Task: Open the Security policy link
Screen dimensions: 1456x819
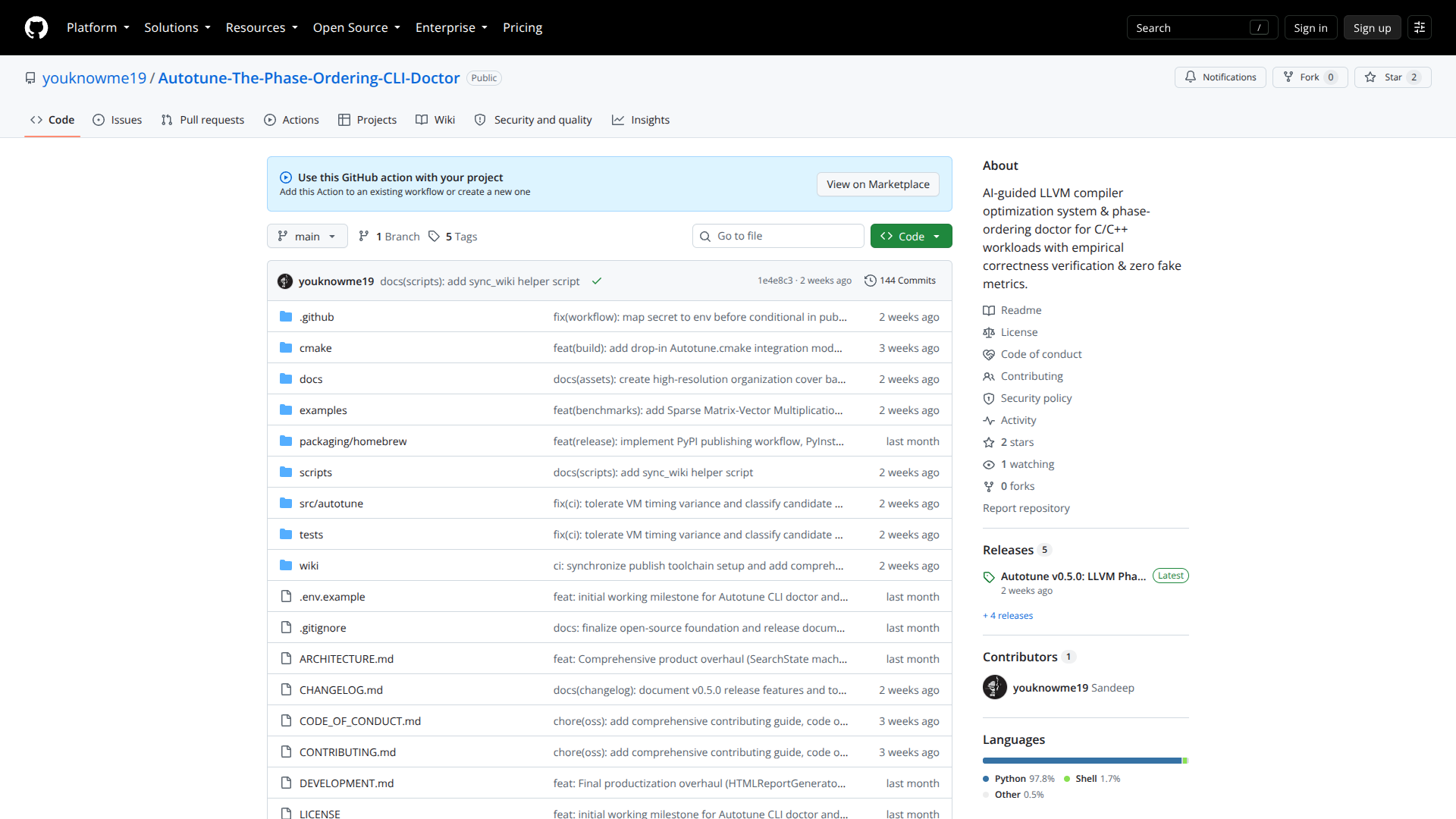Action: point(1028,398)
